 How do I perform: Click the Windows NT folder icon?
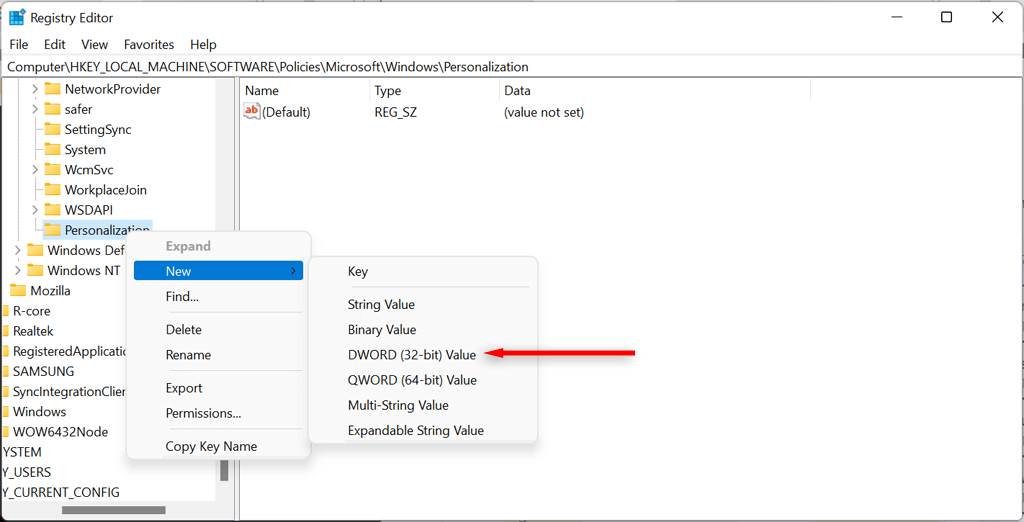(x=35, y=271)
